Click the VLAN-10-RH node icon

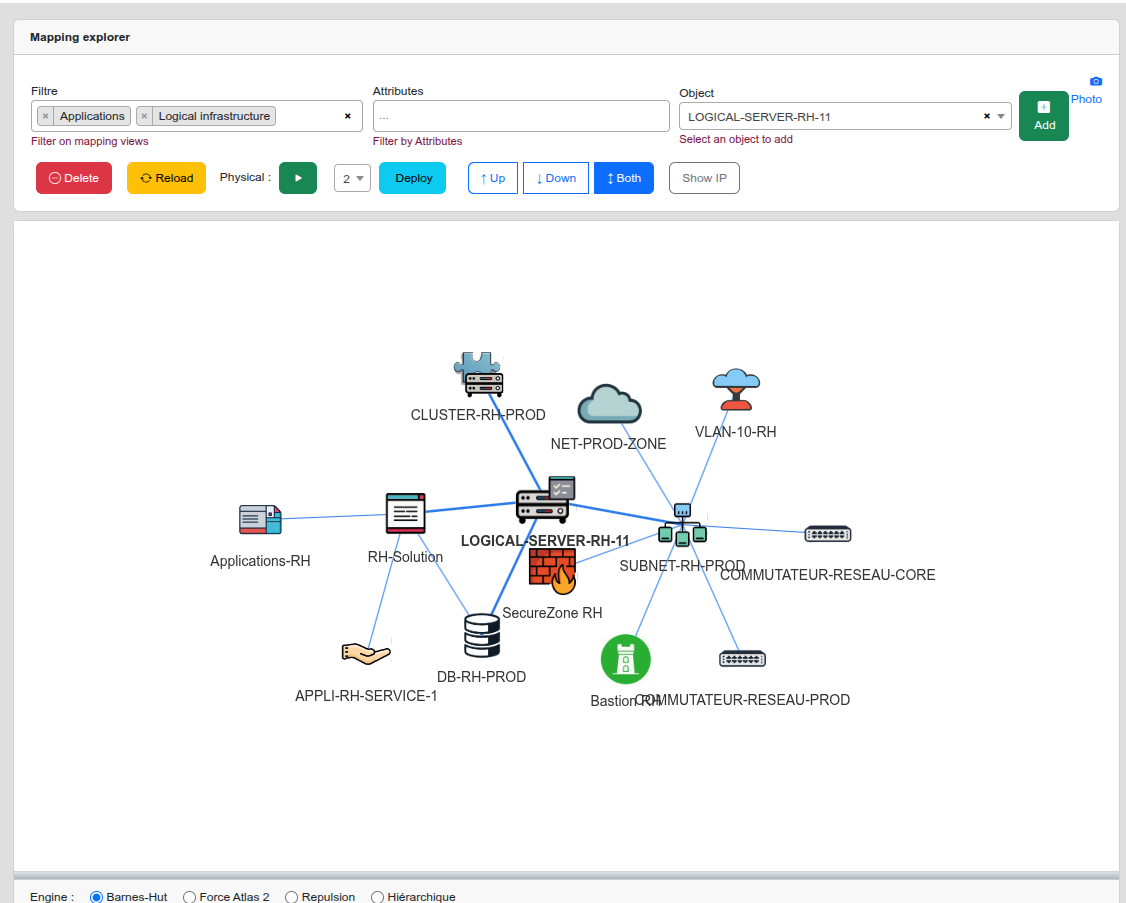coord(736,390)
